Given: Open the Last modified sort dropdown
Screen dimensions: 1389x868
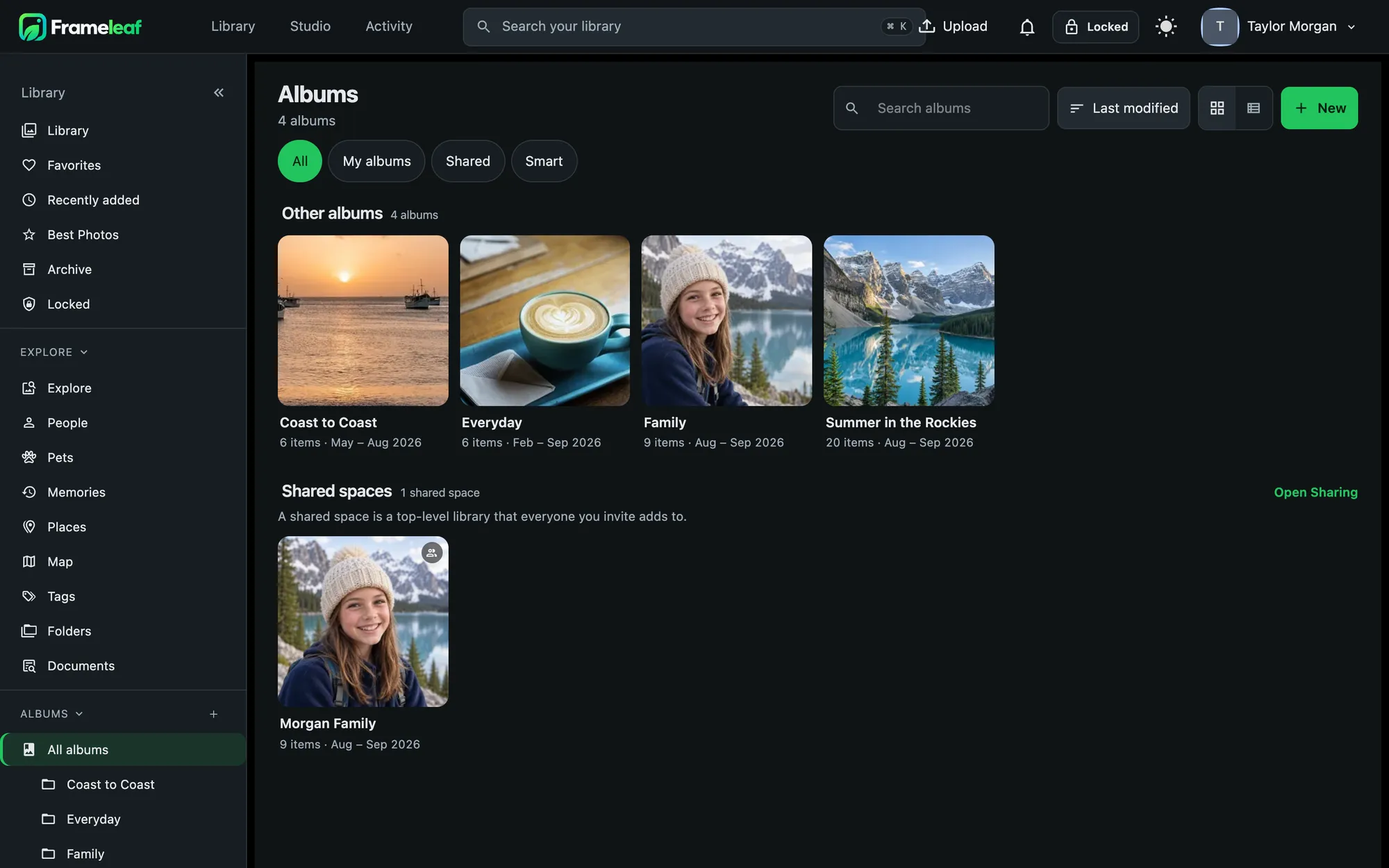Looking at the screenshot, I should pos(1124,108).
